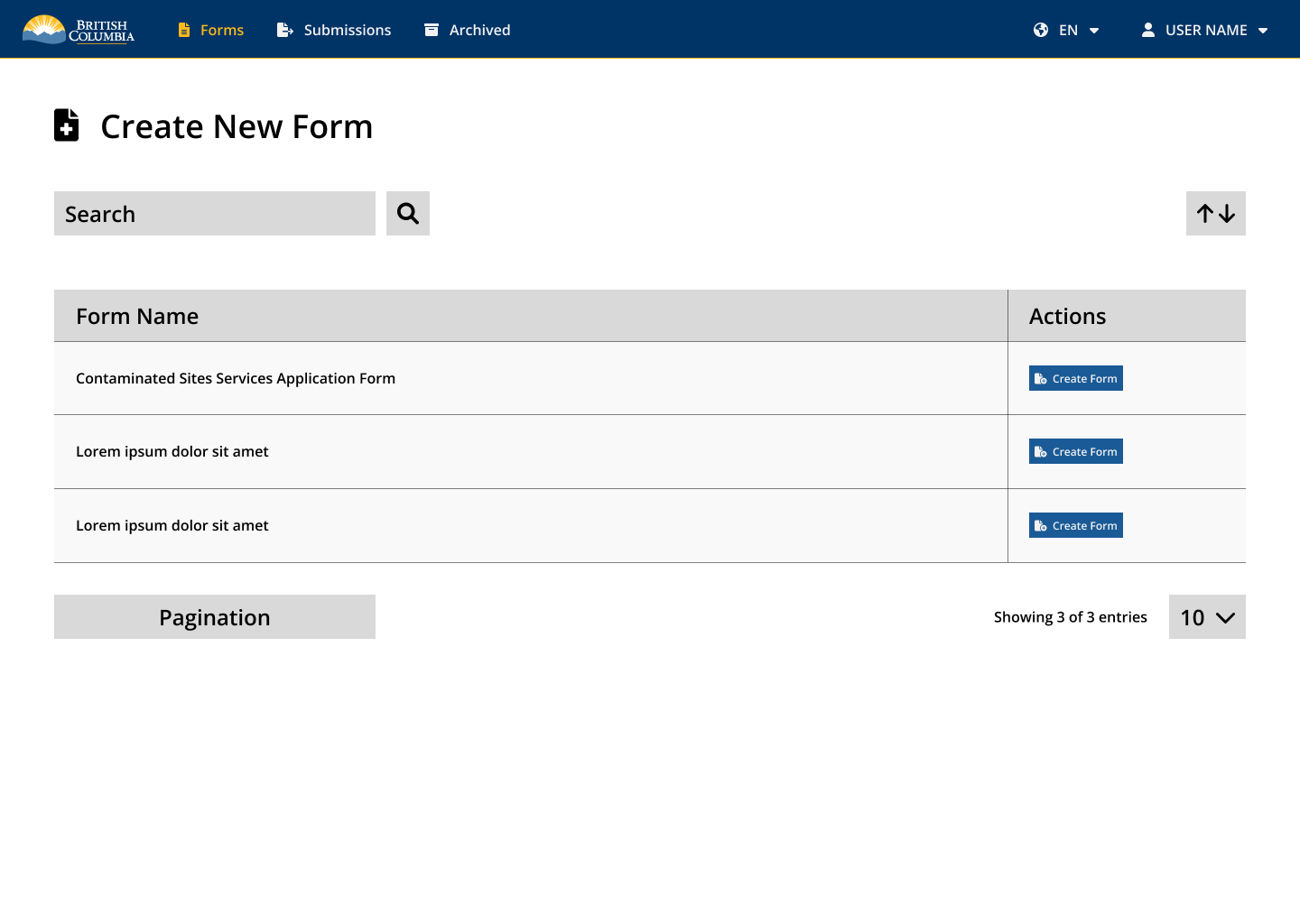Focus the Search input field
This screenshot has width=1300, height=924.
coord(215,214)
